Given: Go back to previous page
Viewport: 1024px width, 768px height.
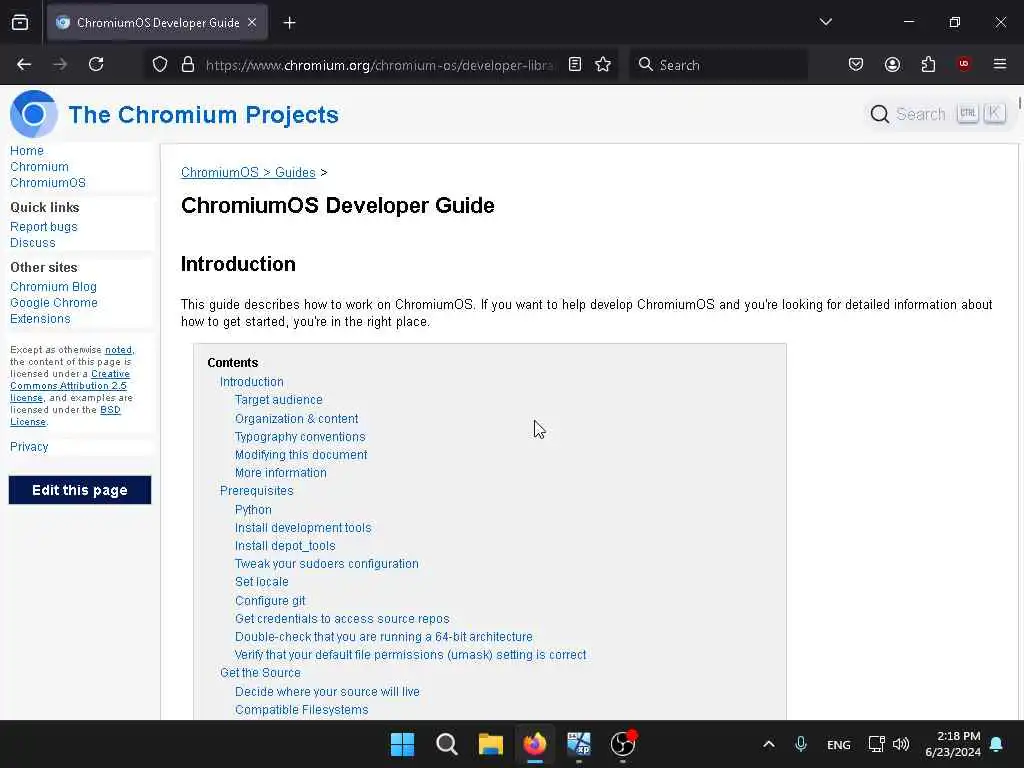Looking at the screenshot, I should coord(24,64).
